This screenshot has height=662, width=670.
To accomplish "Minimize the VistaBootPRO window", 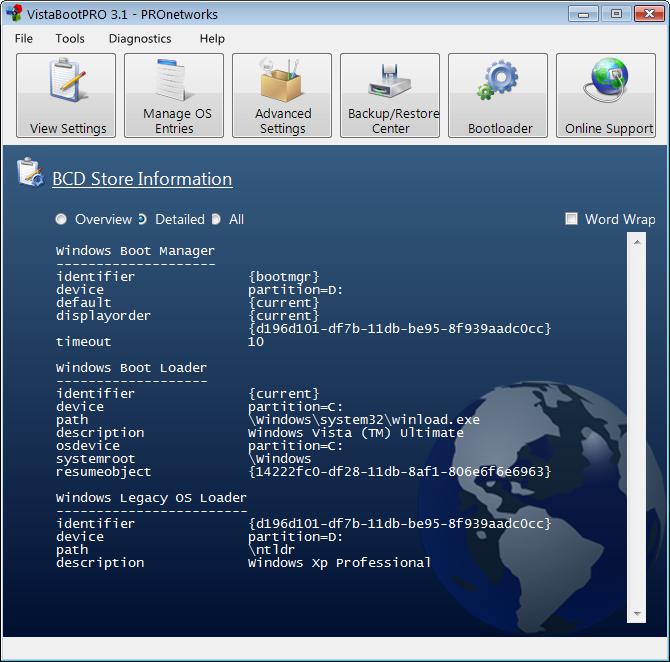I will (x=583, y=14).
